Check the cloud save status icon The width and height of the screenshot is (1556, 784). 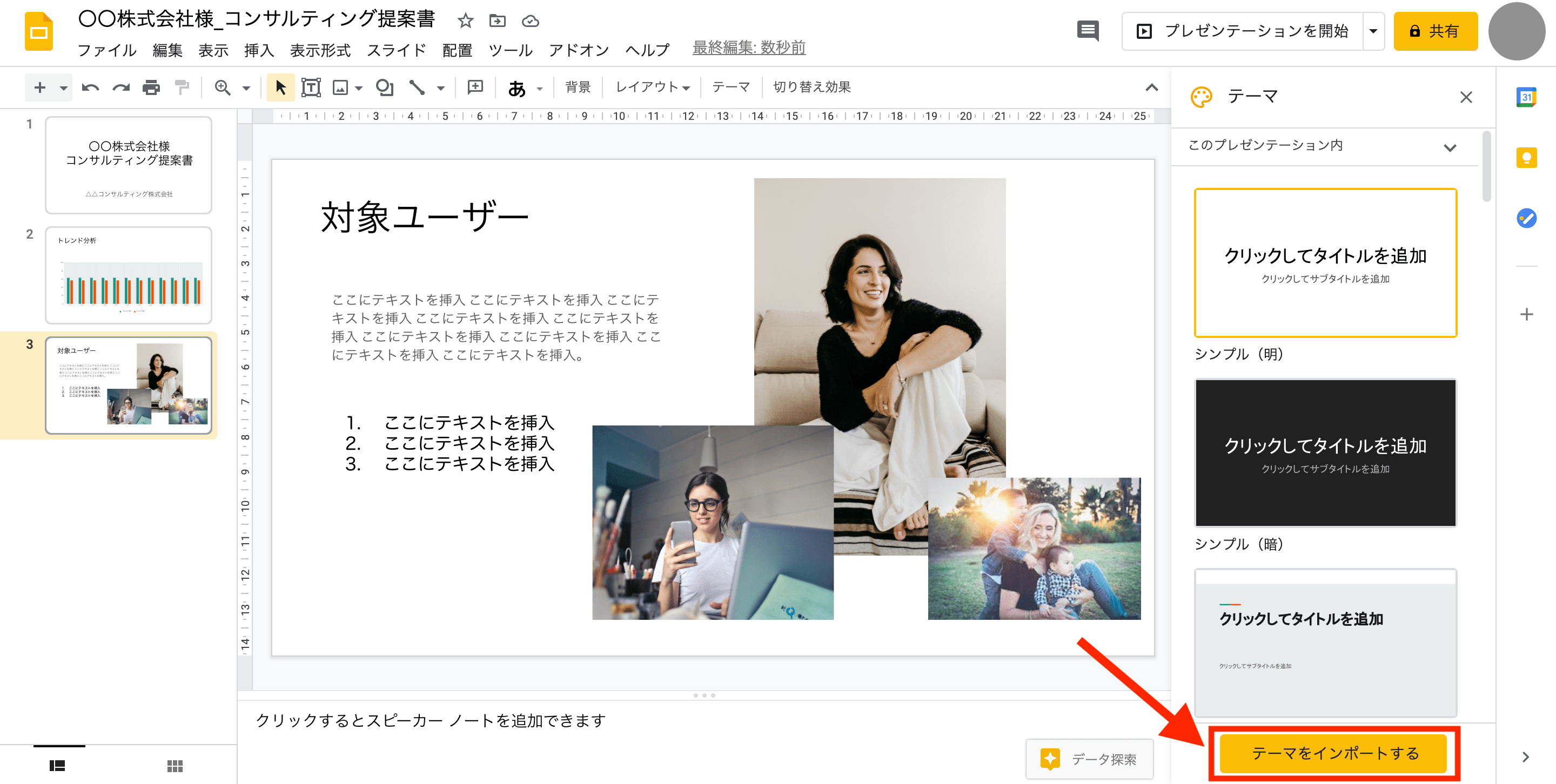(x=531, y=21)
